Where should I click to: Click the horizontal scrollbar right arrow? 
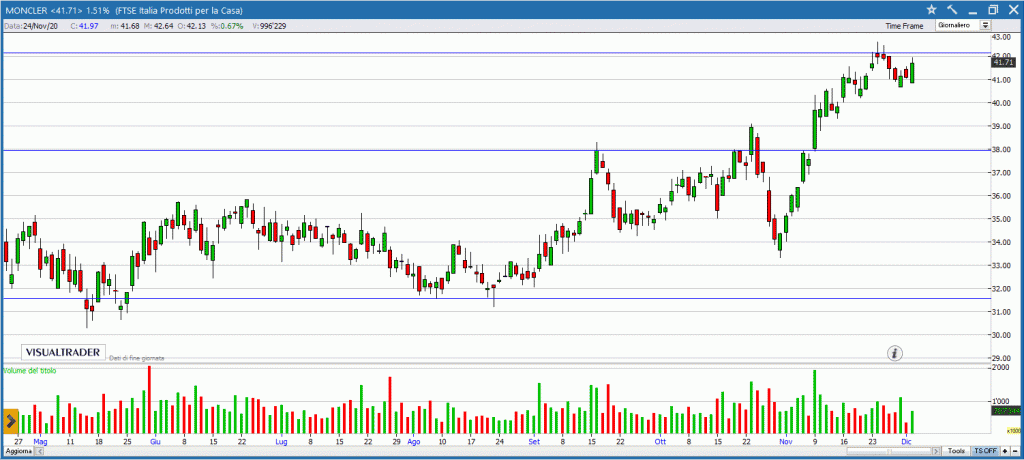pyautogui.click(x=936, y=452)
